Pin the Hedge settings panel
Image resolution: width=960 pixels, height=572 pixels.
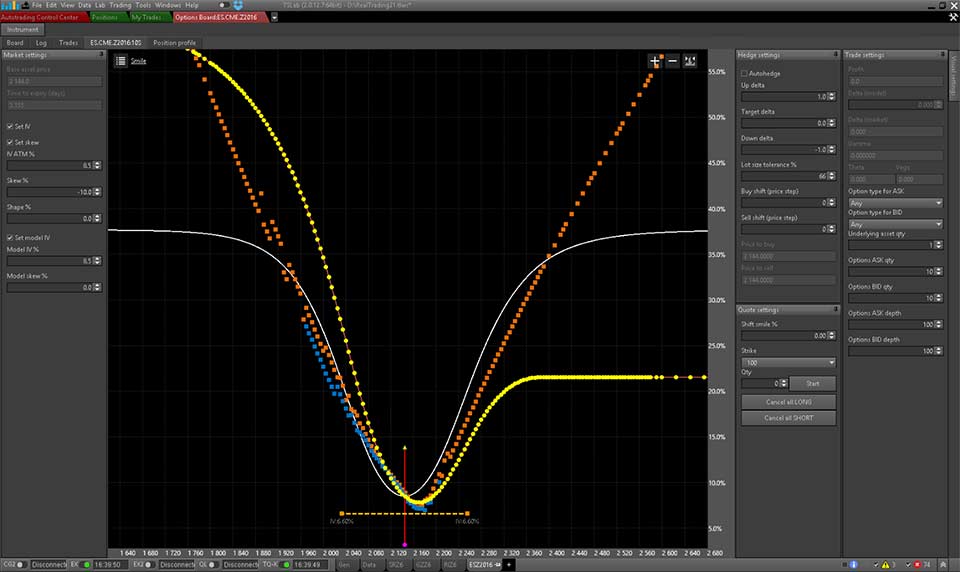(835, 55)
